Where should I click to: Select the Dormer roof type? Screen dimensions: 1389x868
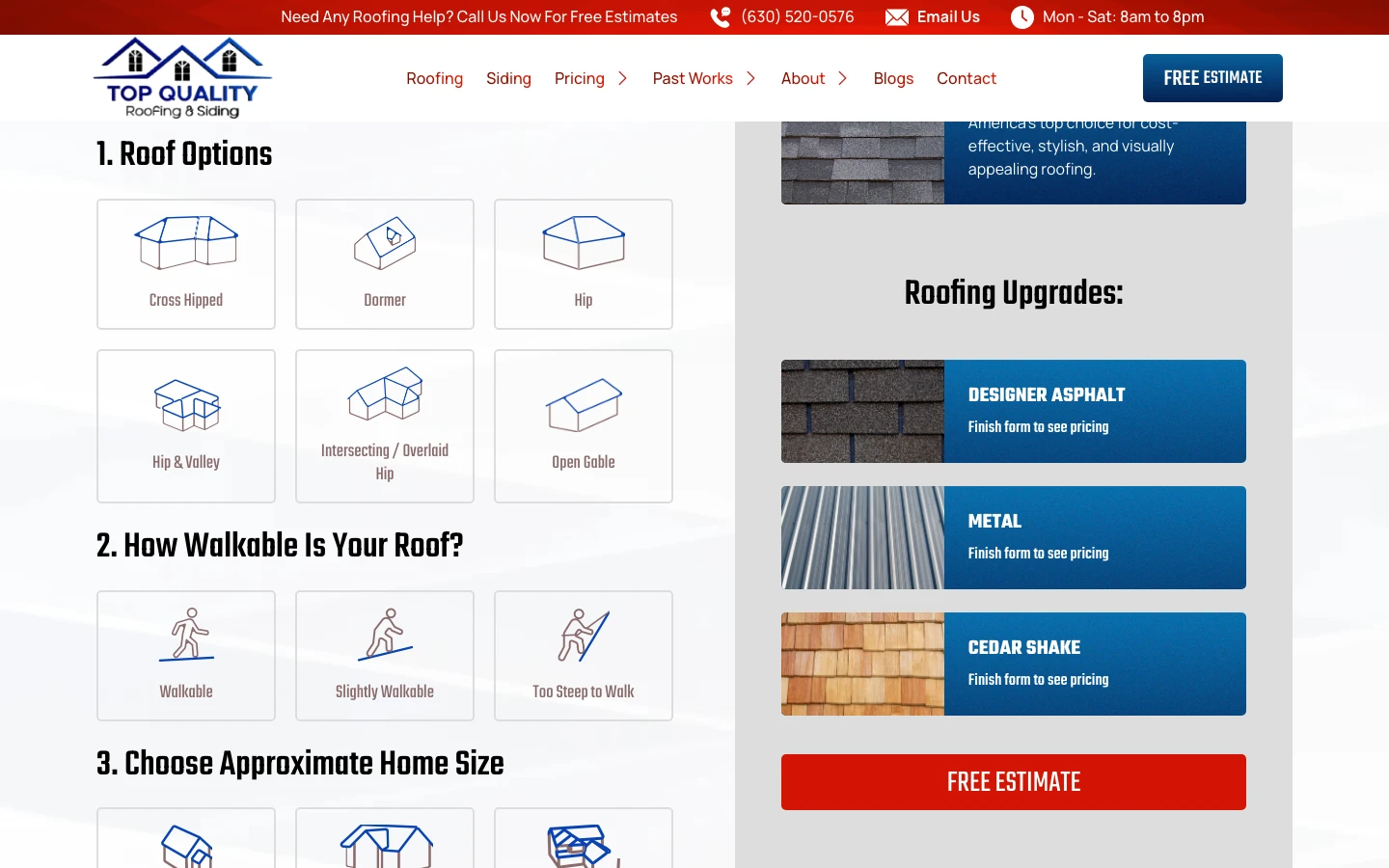(x=384, y=263)
